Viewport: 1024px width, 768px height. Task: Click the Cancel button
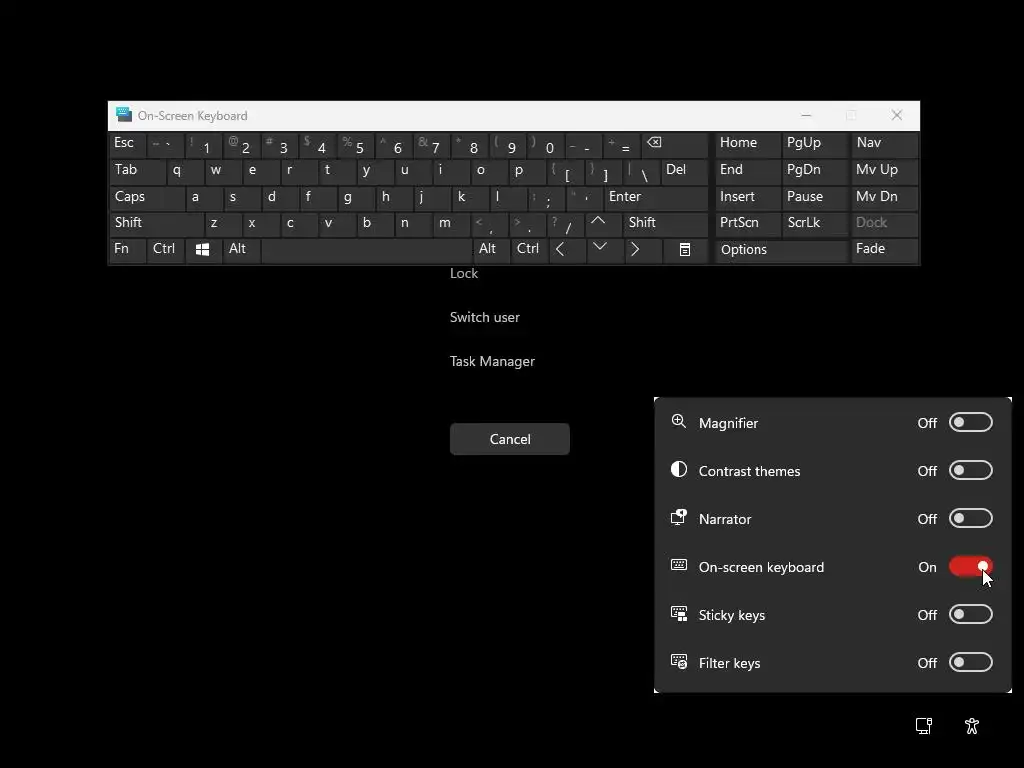(509, 439)
